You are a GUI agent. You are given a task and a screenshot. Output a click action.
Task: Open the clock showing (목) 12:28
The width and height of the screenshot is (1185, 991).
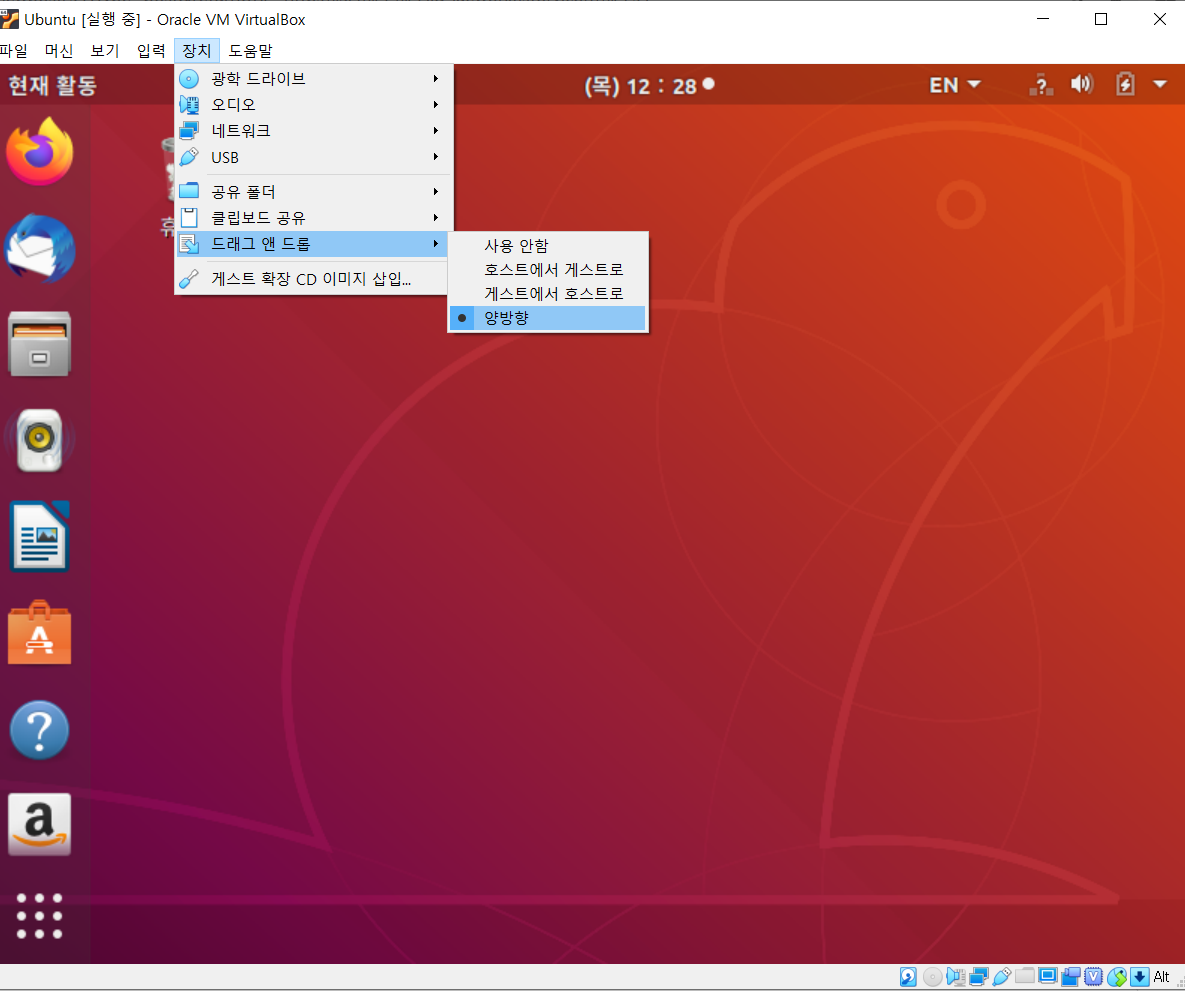649,86
